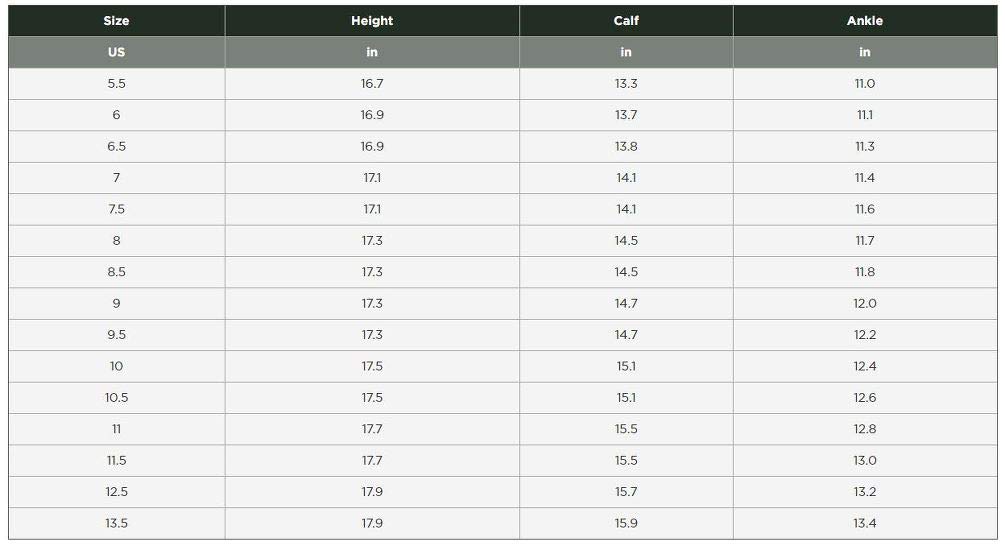1005x546 pixels.
Task: Click ankle value 12.4
Action: point(865,366)
